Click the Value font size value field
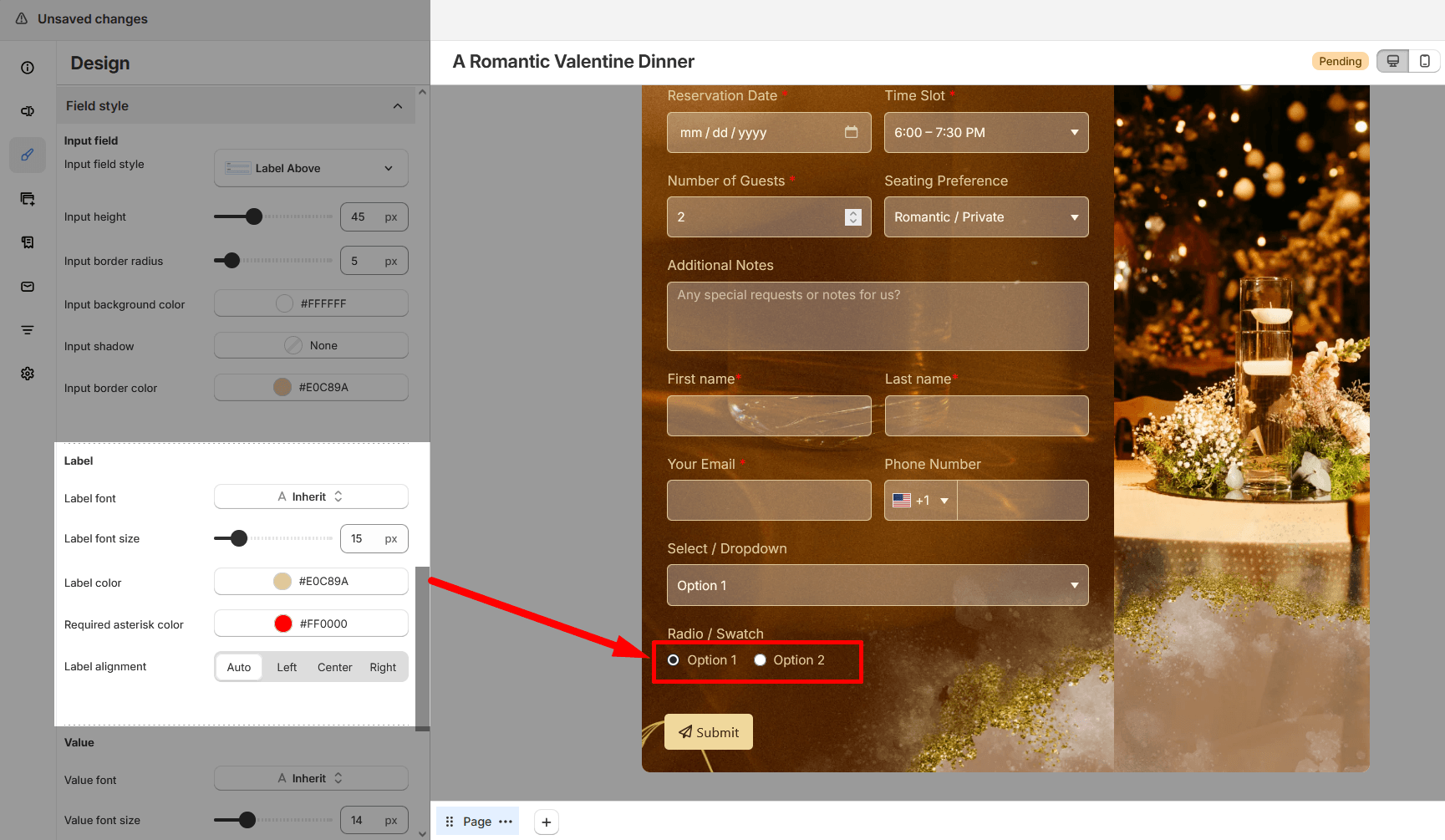Screen dimensions: 1445x840 [x=374, y=820]
